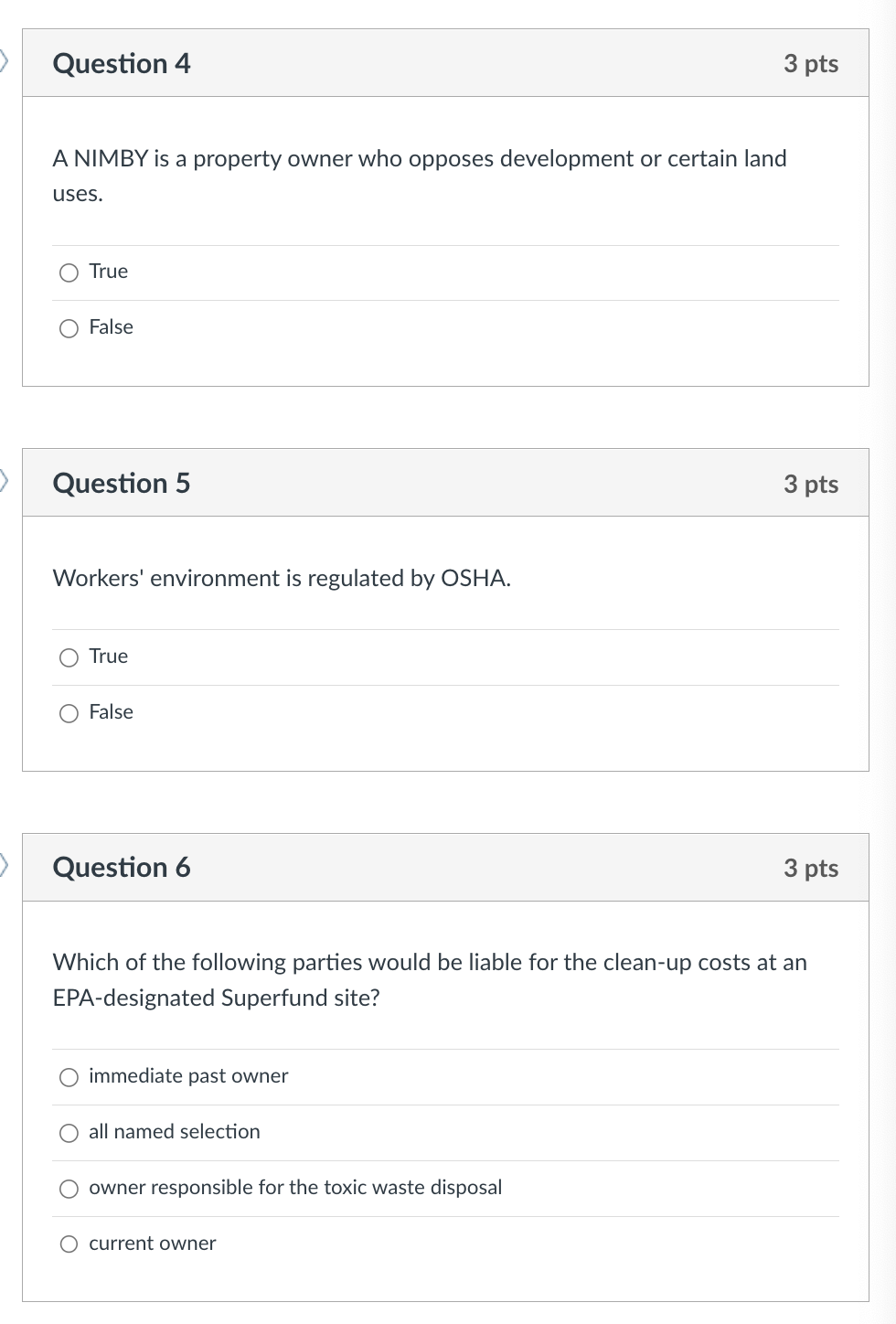
Task: Pick the 'immediate past owner' option
Action: pyautogui.click(x=69, y=1077)
